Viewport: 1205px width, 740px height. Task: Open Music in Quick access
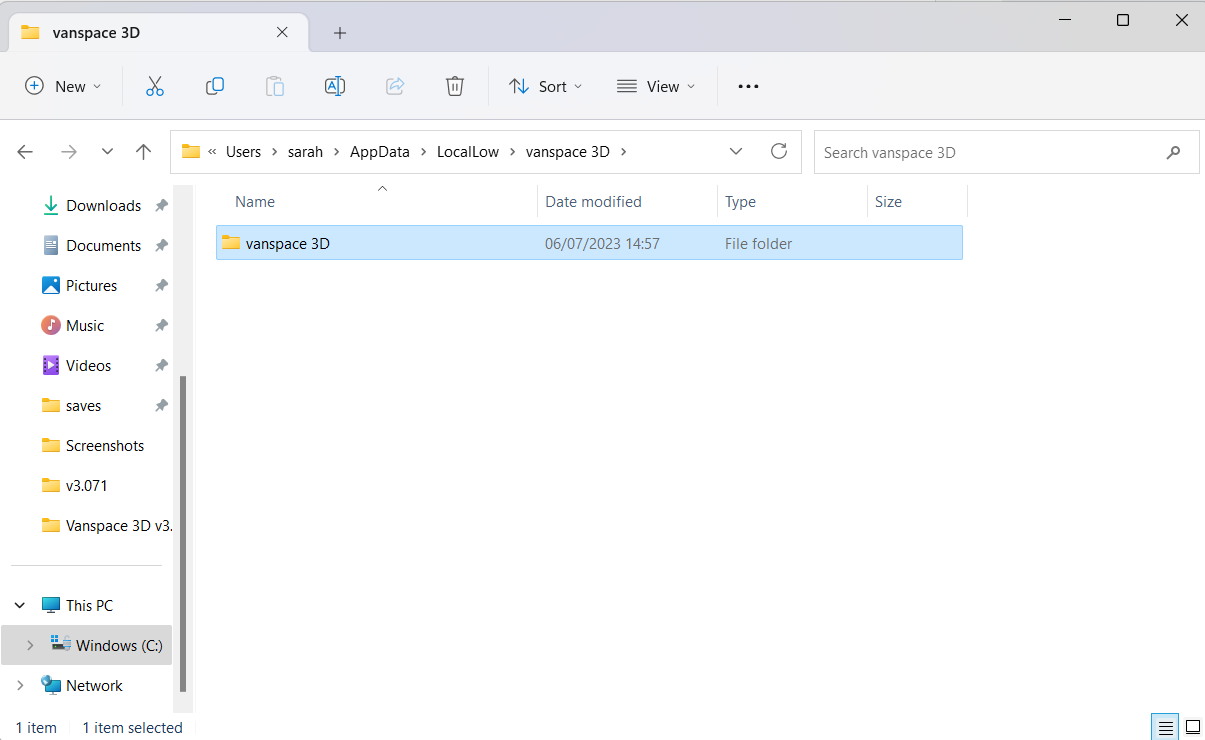pos(85,326)
